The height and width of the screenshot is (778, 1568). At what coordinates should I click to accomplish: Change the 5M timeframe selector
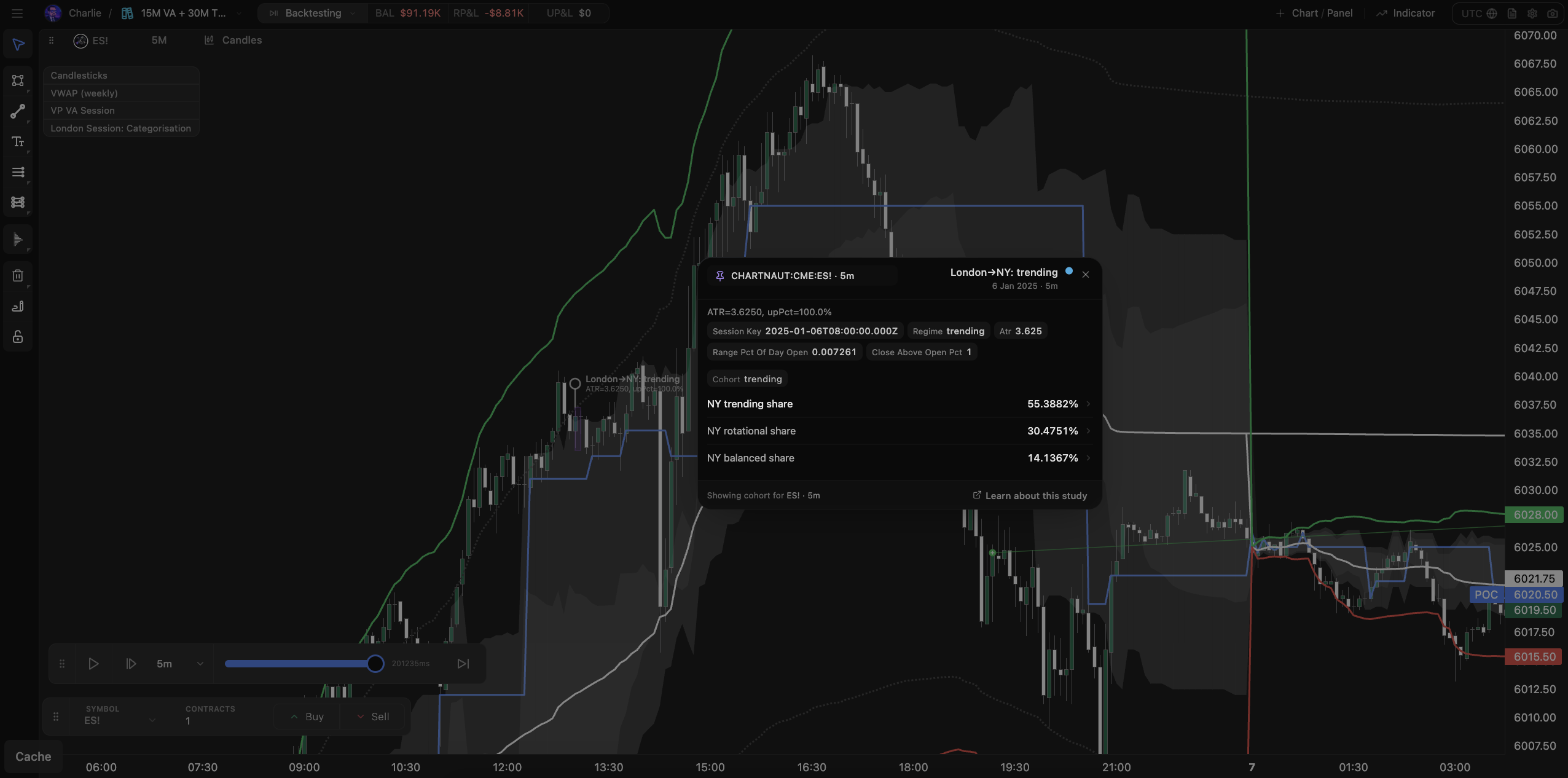pos(159,40)
